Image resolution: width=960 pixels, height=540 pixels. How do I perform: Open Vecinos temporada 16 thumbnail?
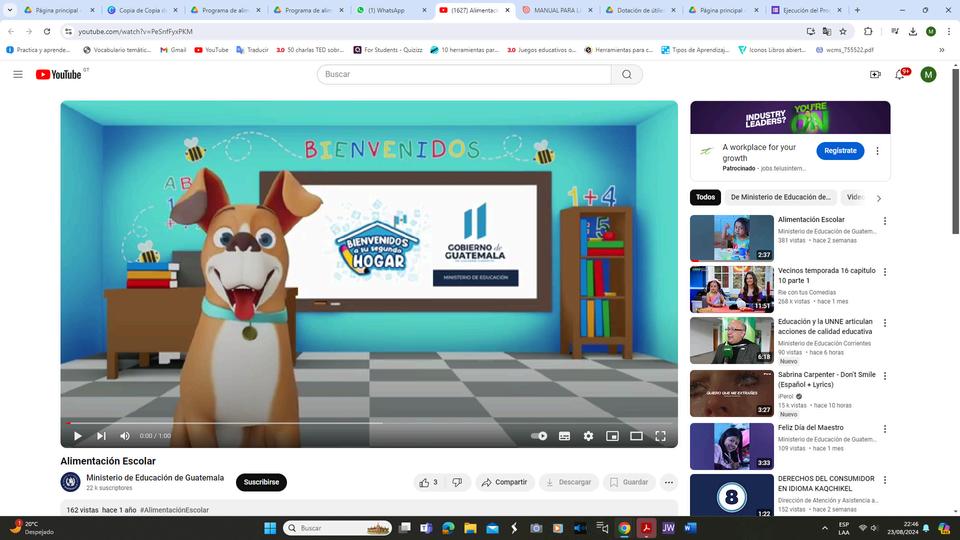(732, 289)
